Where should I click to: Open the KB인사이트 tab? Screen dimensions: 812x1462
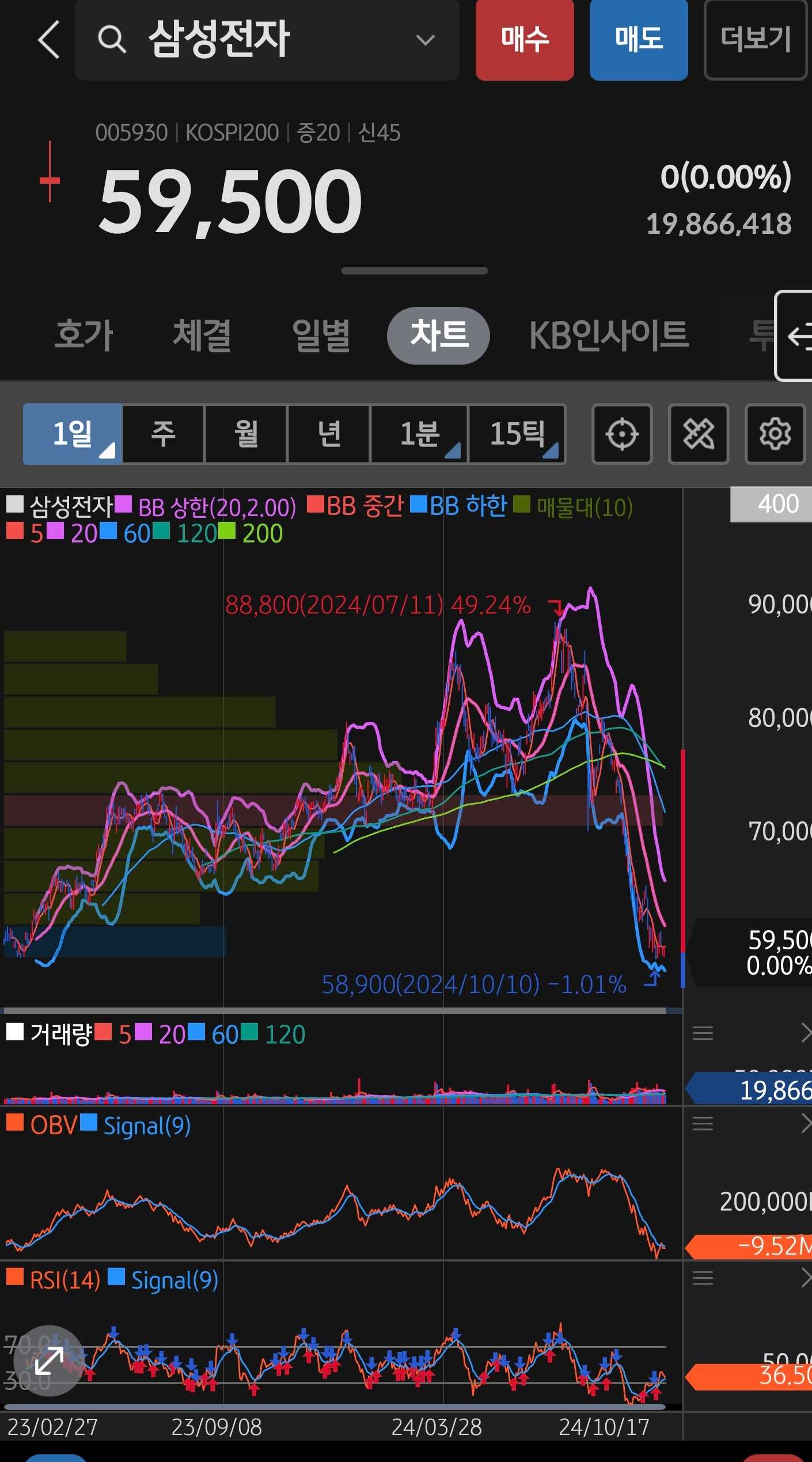click(x=609, y=335)
